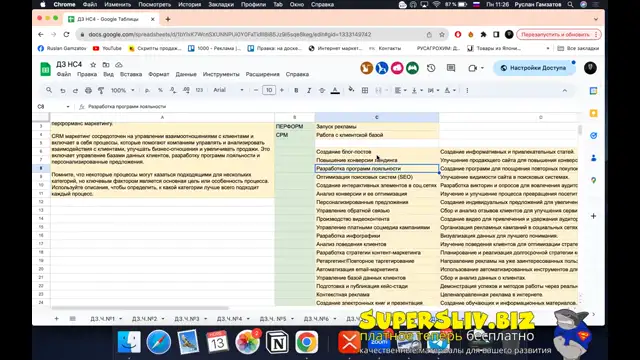Image resolution: width=640 pixels, height=360 pixels.
Task: Open the zoom 100% dropdown
Action: pos(122,90)
